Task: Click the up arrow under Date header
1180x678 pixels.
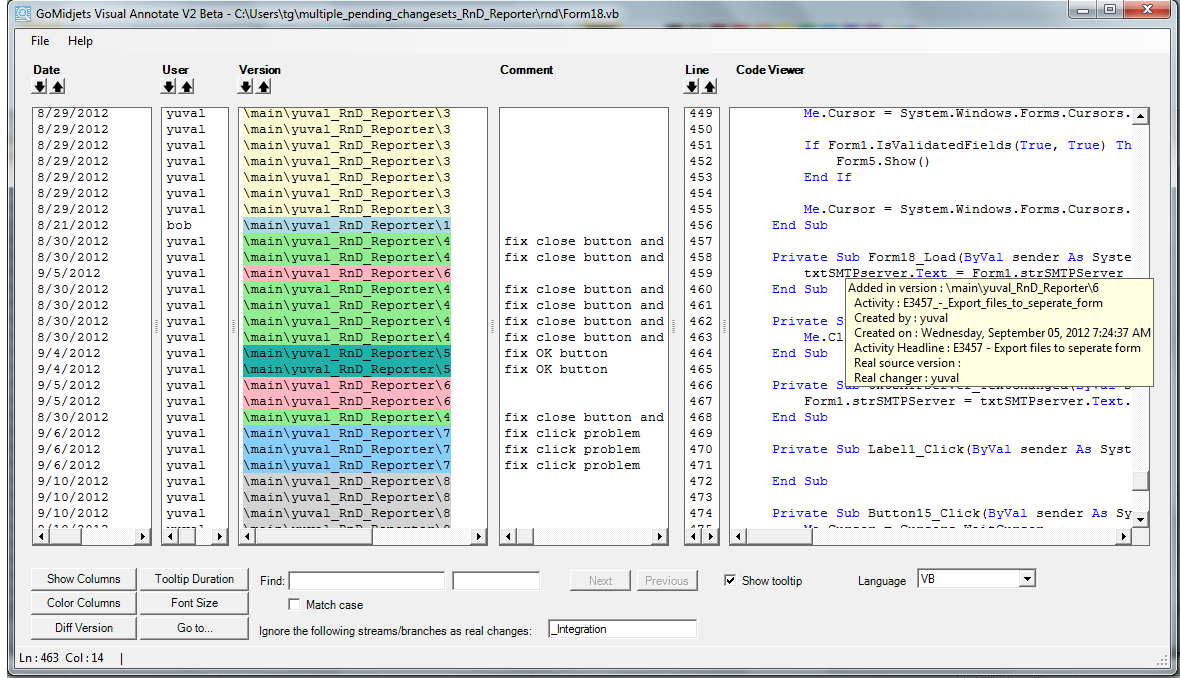Action: pyautogui.click(x=57, y=87)
